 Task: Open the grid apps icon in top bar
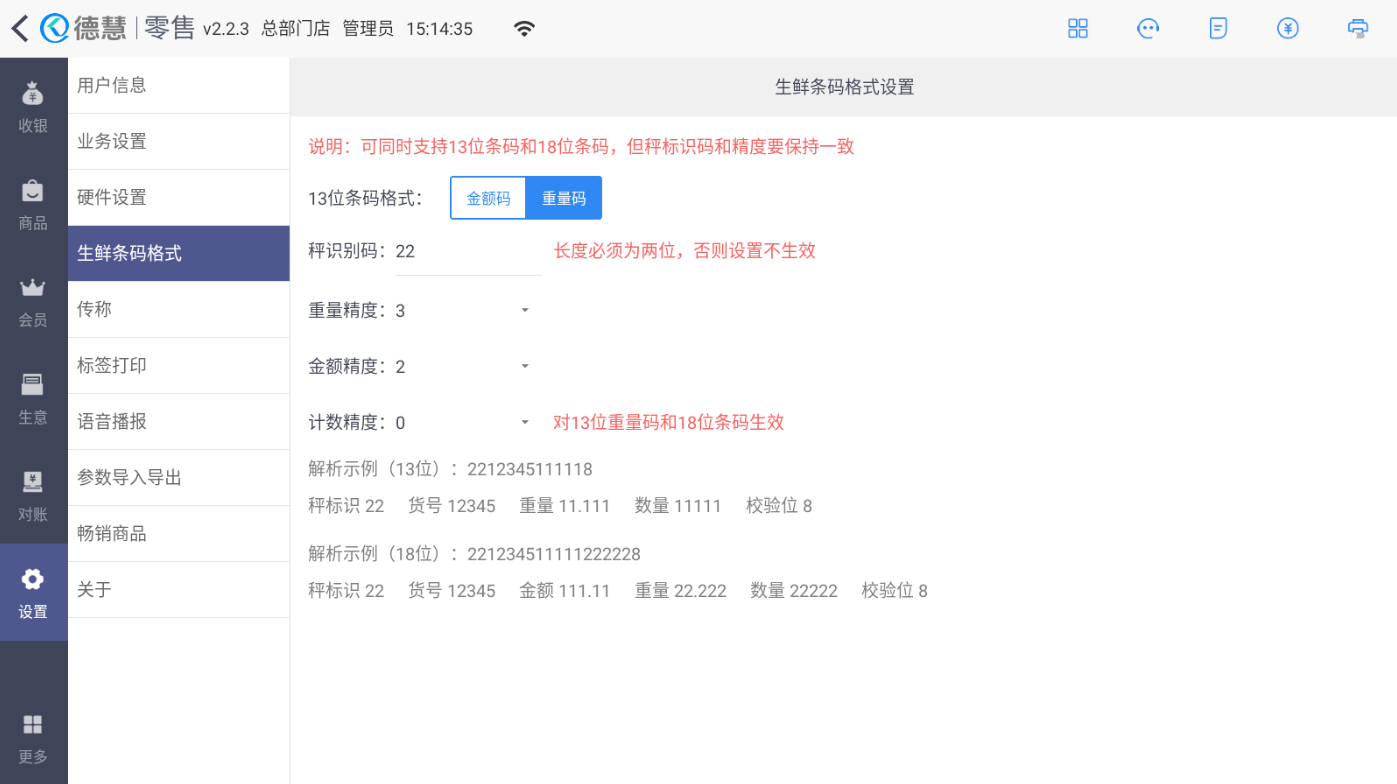coord(1078,28)
